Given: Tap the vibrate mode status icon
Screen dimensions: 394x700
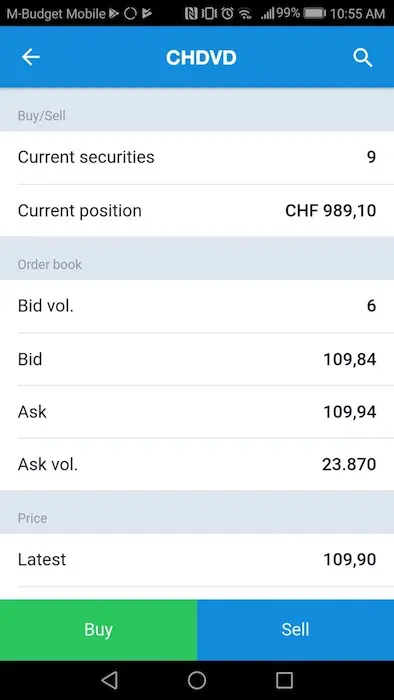Looking at the screenshot, I should 209,13.
